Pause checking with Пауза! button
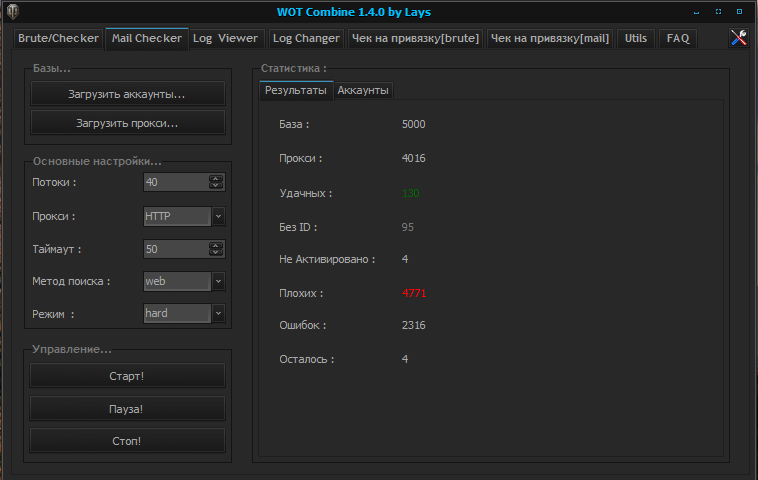Viewport: 758px width, 480px height. tap(127, 408)
